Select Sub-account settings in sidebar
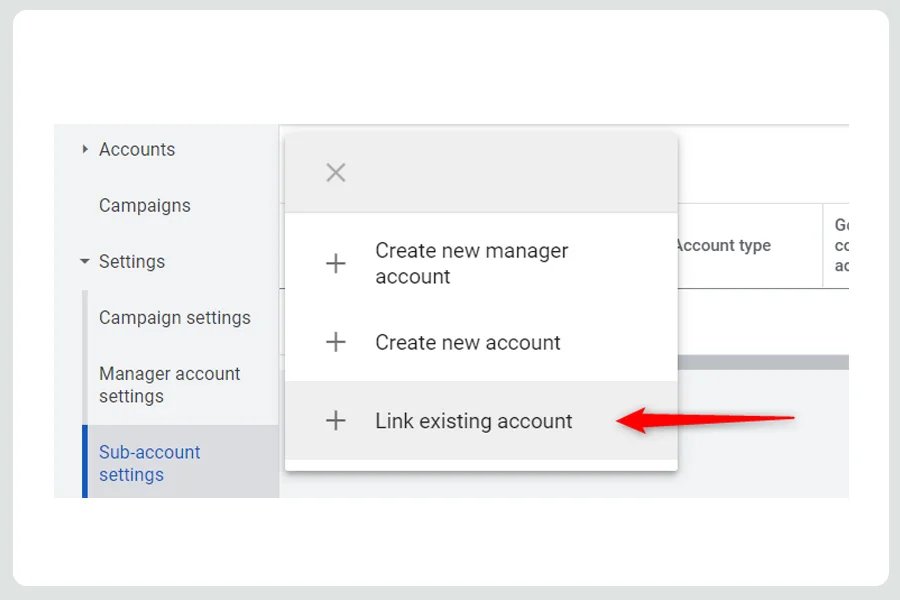This screenshot has width=900, height=600. 149,463
